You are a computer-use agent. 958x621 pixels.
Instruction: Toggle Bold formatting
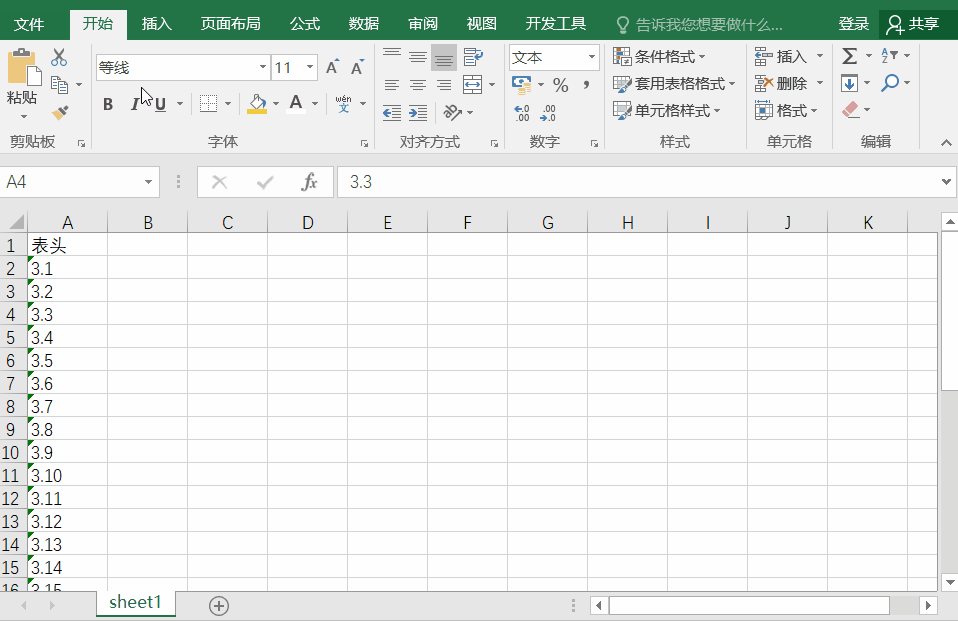point(108,104)
